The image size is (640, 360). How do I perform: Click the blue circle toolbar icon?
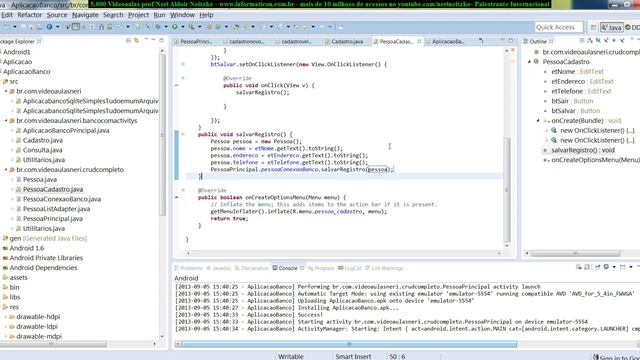click(49, 27)
